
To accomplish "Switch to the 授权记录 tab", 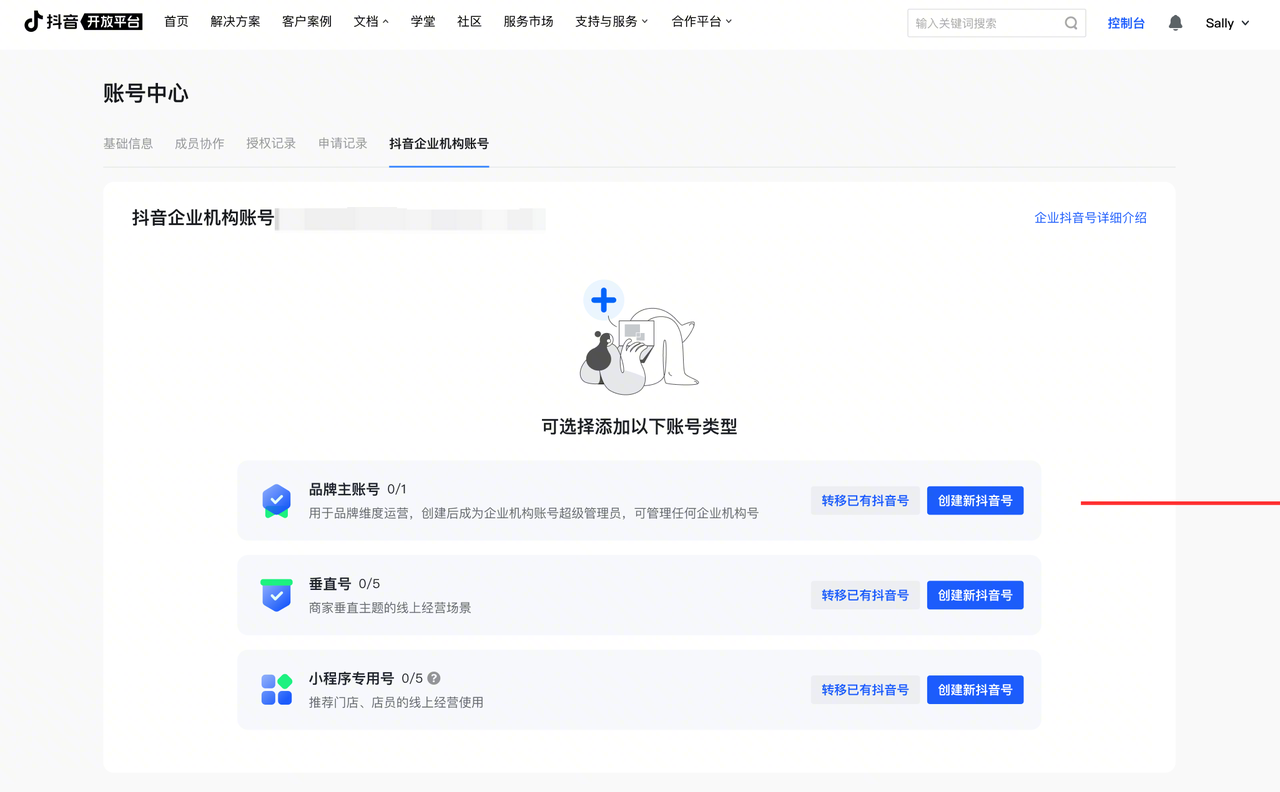I will 271,144.
